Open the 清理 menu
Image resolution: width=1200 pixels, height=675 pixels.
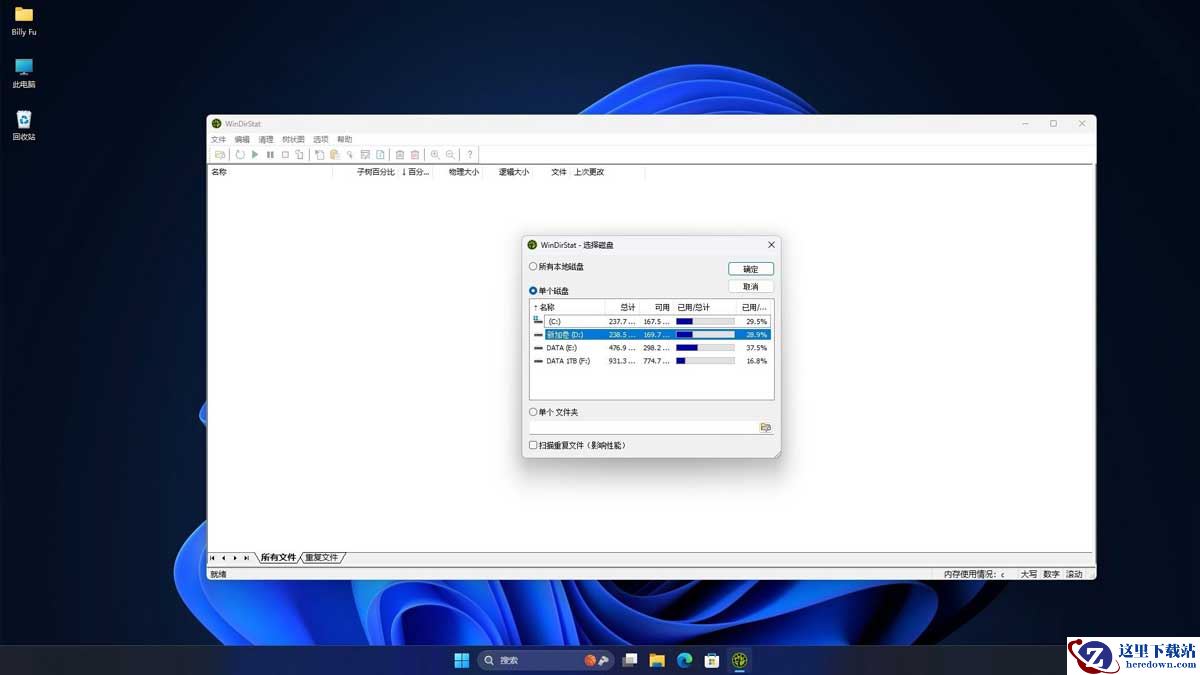[x=266, y=139]
